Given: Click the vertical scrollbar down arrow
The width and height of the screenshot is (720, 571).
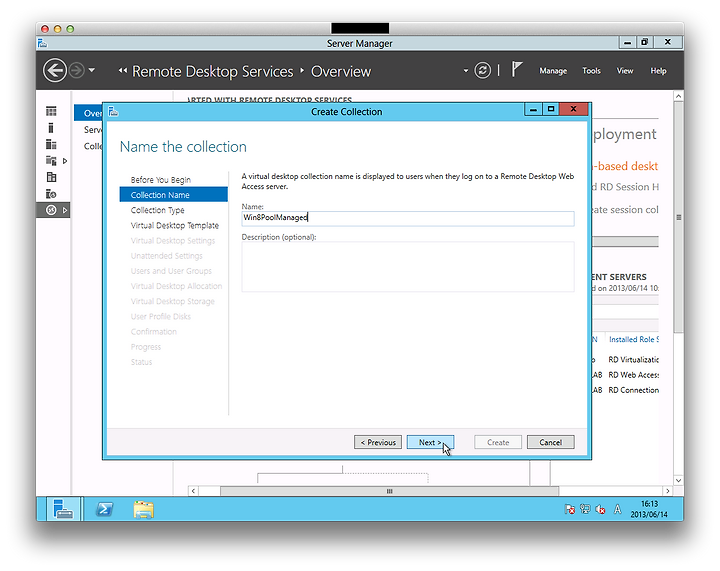Looking at the screenshot, I should (678, 480).
